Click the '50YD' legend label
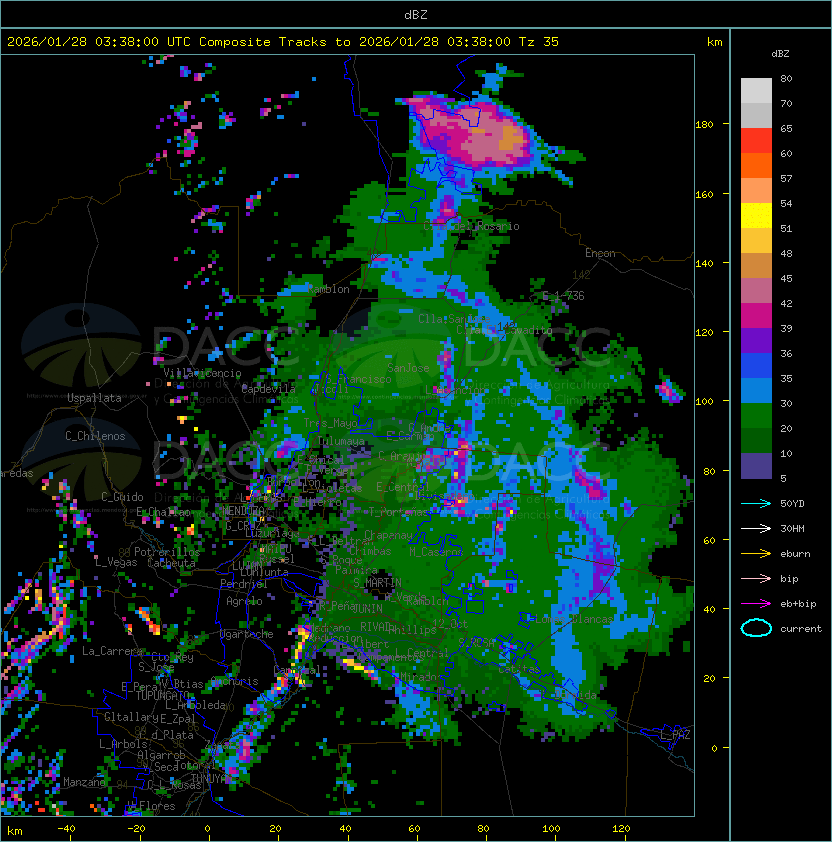Viewport: 832px width, 842px height. tap(792, 504)
